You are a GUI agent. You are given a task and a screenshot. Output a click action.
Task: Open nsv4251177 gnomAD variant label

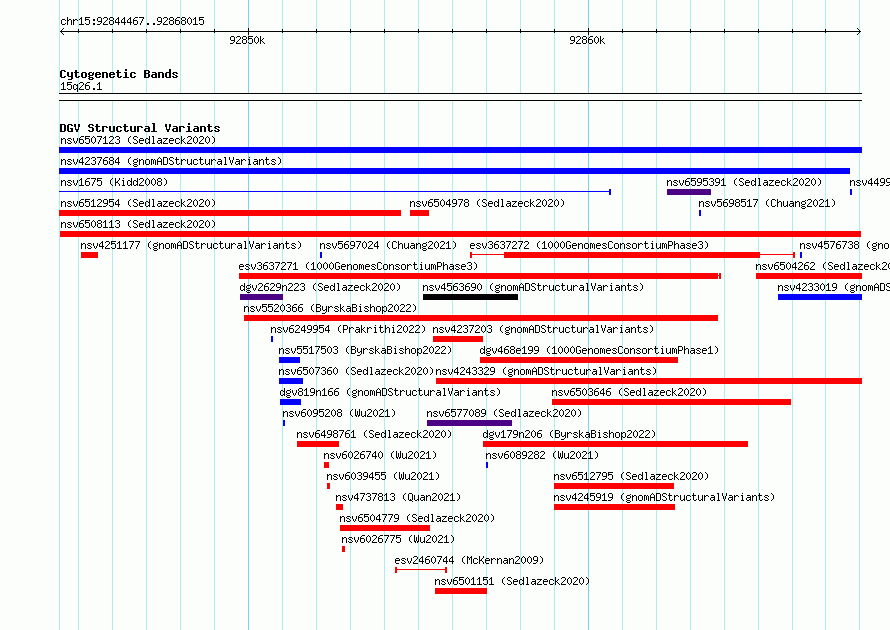point(191,245)
